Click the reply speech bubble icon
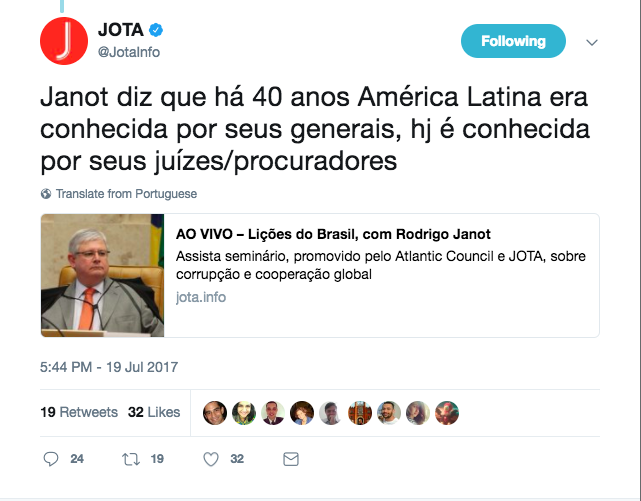The image size is (641, 501). (x=51, y=459)
